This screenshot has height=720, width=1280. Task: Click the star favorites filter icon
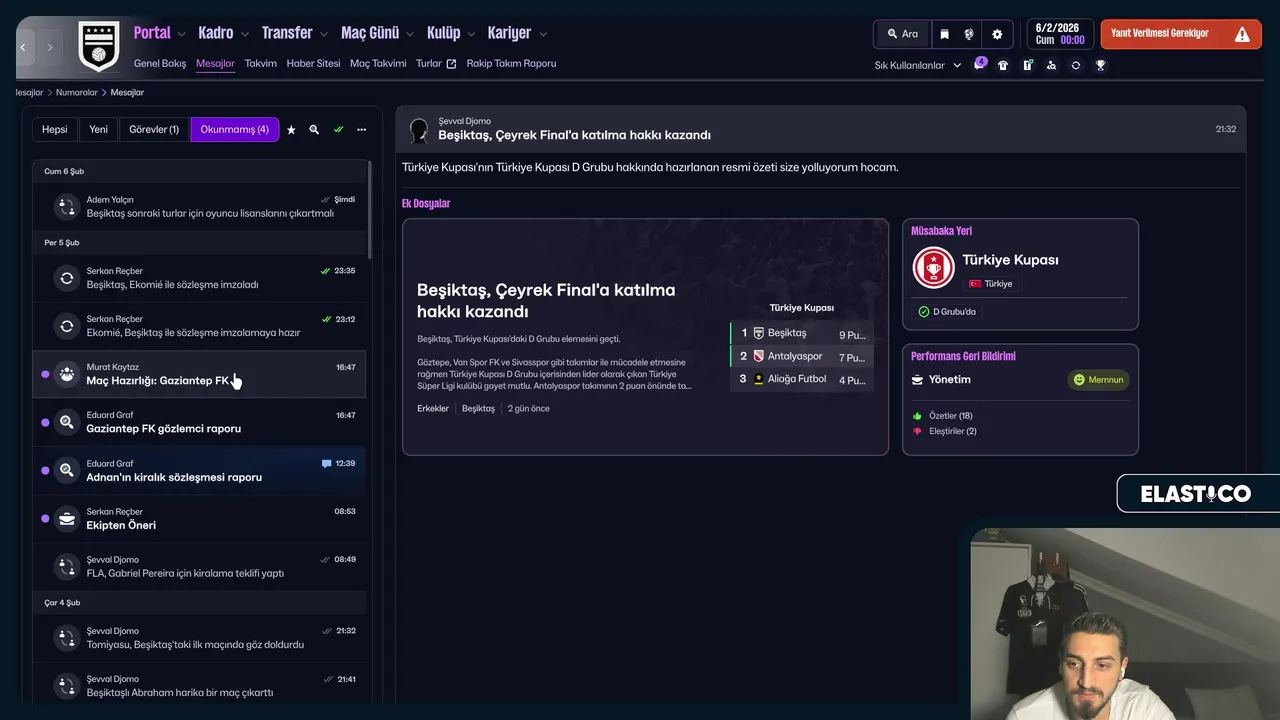[x=291, y=130]
